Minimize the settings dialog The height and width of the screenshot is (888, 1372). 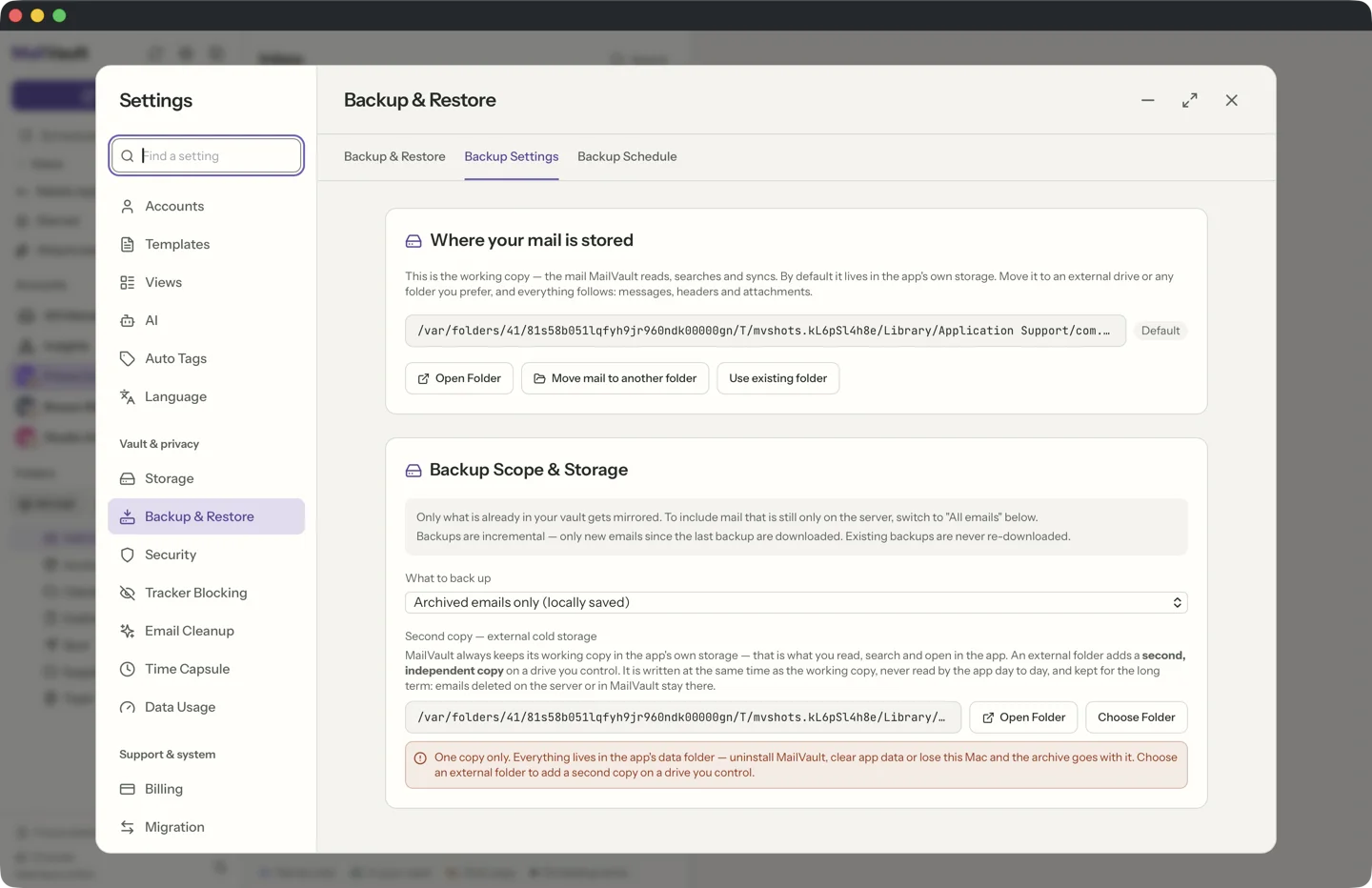point(1148,100)
